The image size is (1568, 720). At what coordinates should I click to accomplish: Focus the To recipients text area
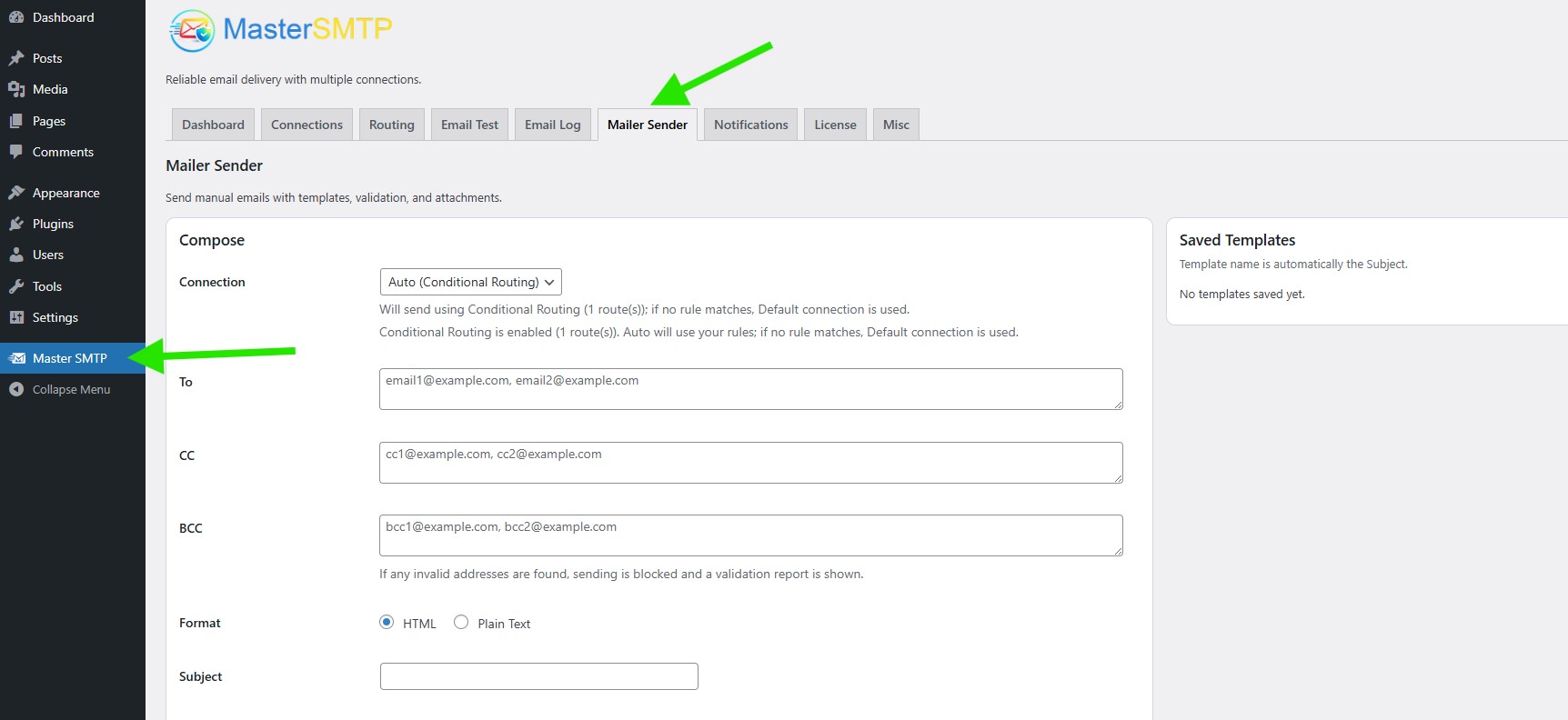tap(750, 389)
